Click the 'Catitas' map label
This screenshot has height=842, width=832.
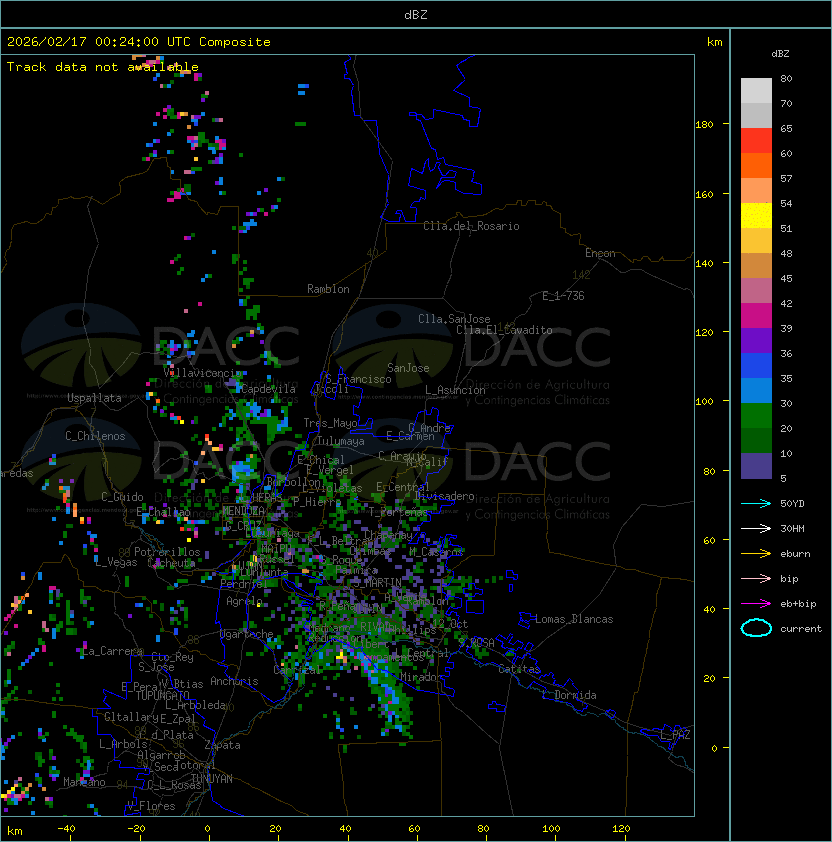coord(519,669)
